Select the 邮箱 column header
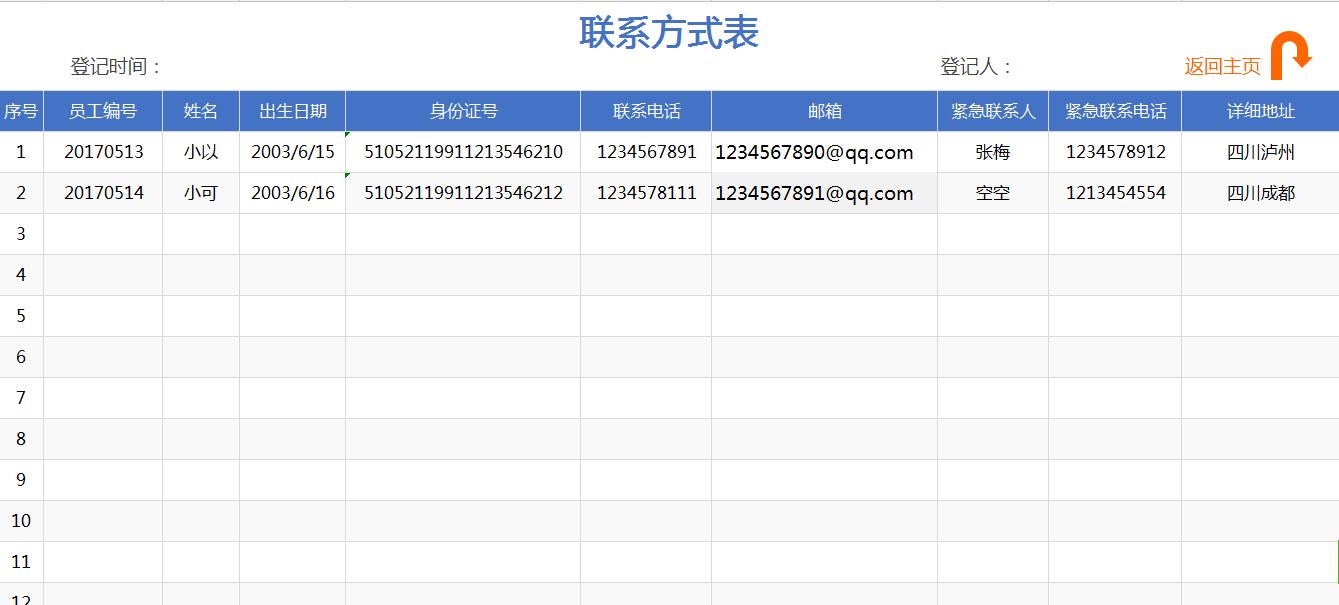1339x605 pixels. click(x=823, y=111)
